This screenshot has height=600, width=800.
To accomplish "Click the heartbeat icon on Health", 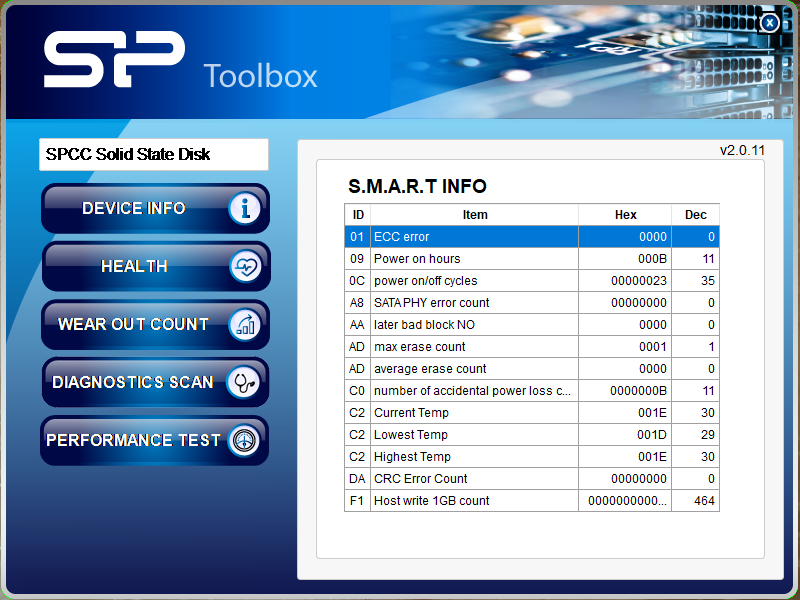I will coord(245,266).
